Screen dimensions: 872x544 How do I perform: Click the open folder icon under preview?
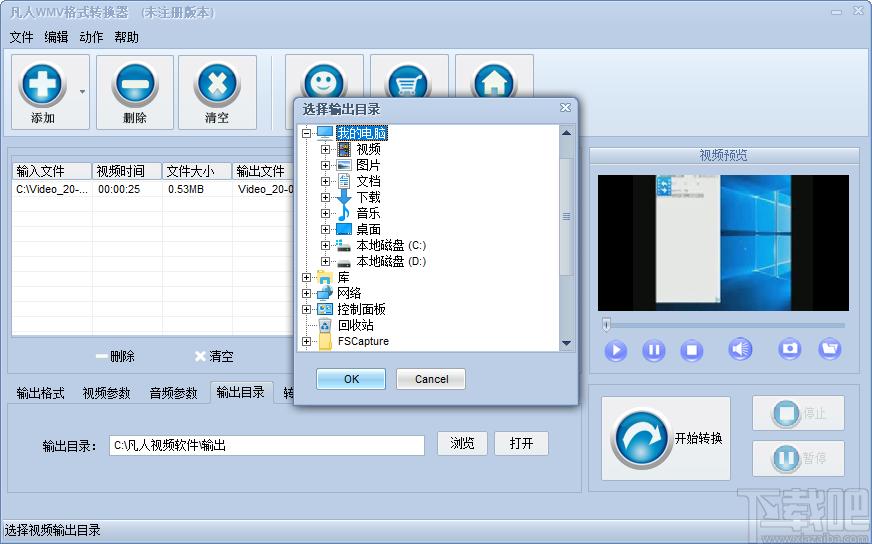coord(830,349)
